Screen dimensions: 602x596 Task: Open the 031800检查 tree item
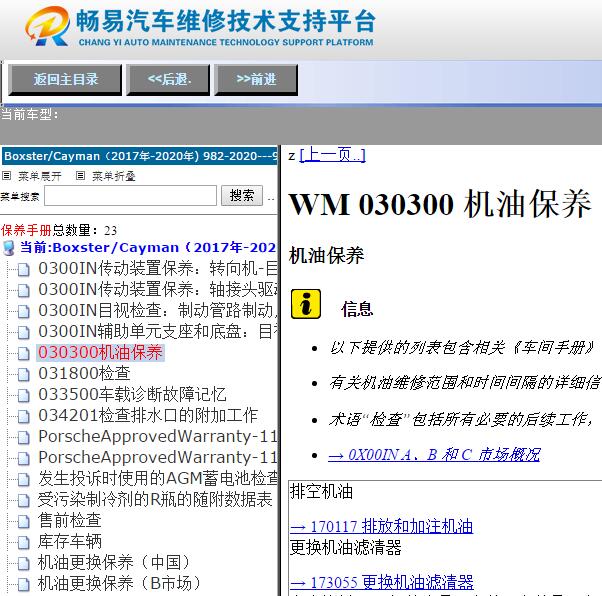click(x=84, y=373)
